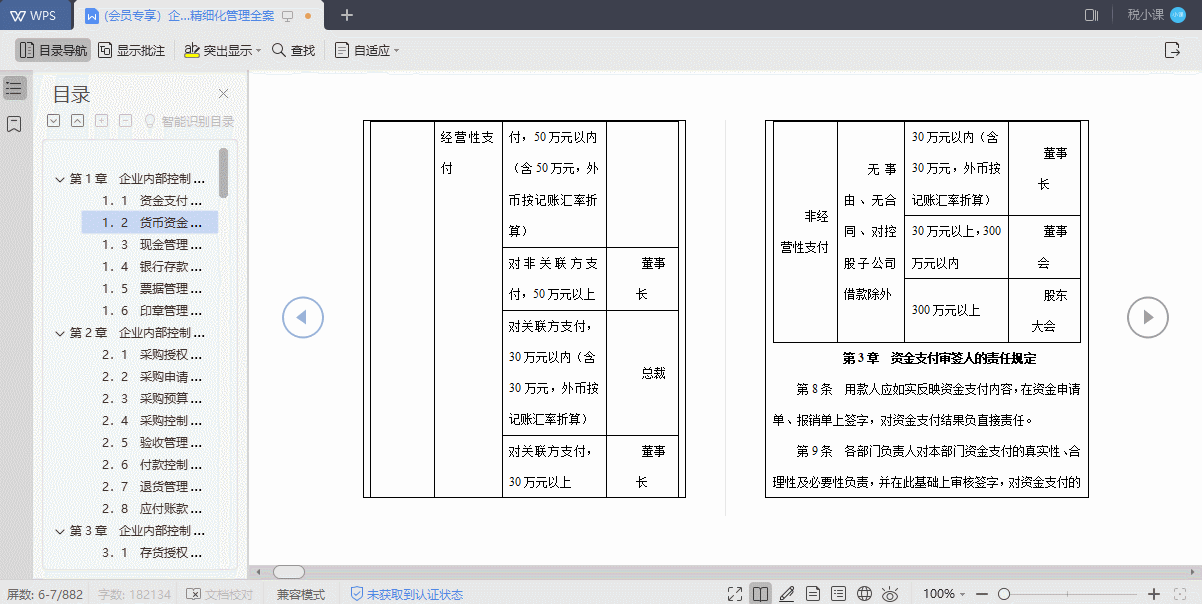1202x604 pixels.
Task: Open outline view from the status bar
Action: (x=838, y=593)
